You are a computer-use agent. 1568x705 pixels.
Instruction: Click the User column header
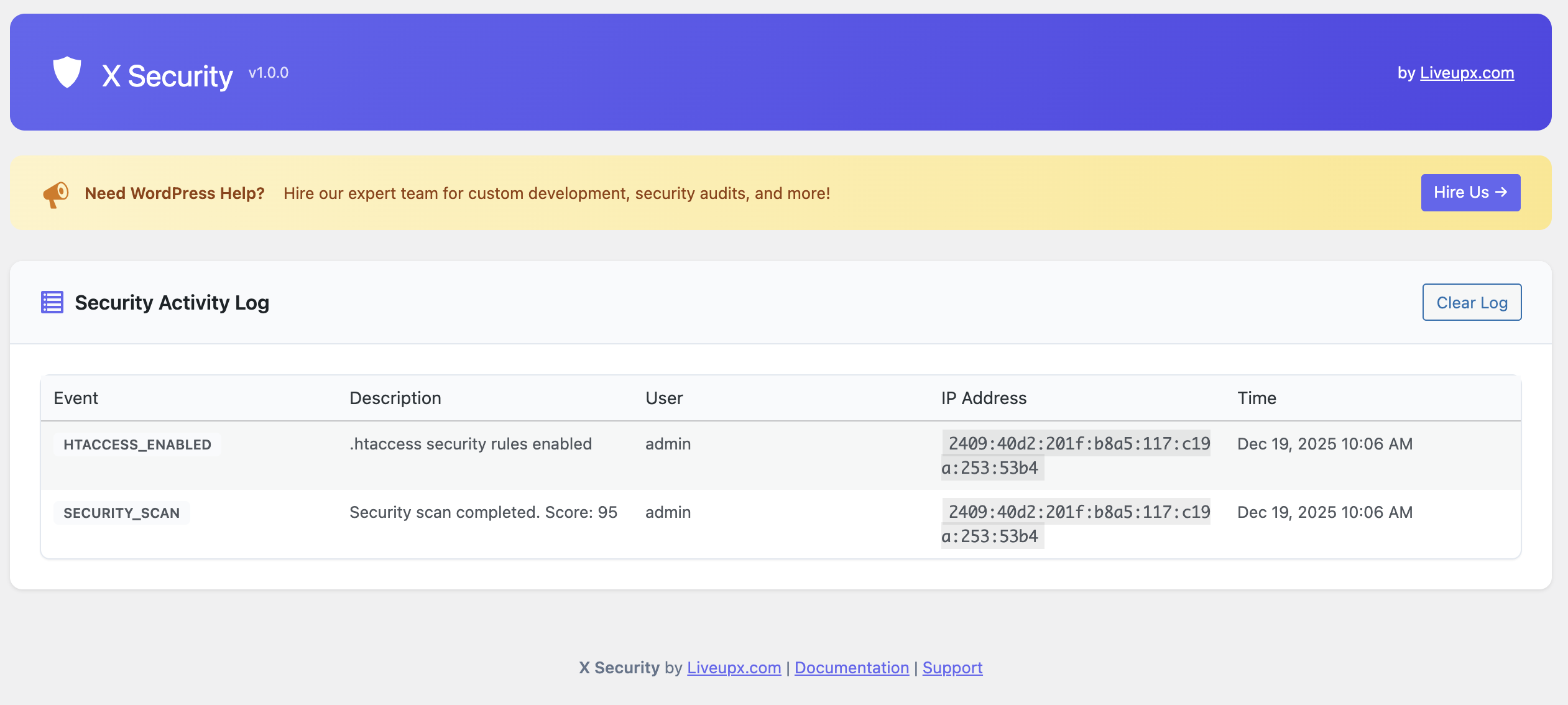[664, 398]
